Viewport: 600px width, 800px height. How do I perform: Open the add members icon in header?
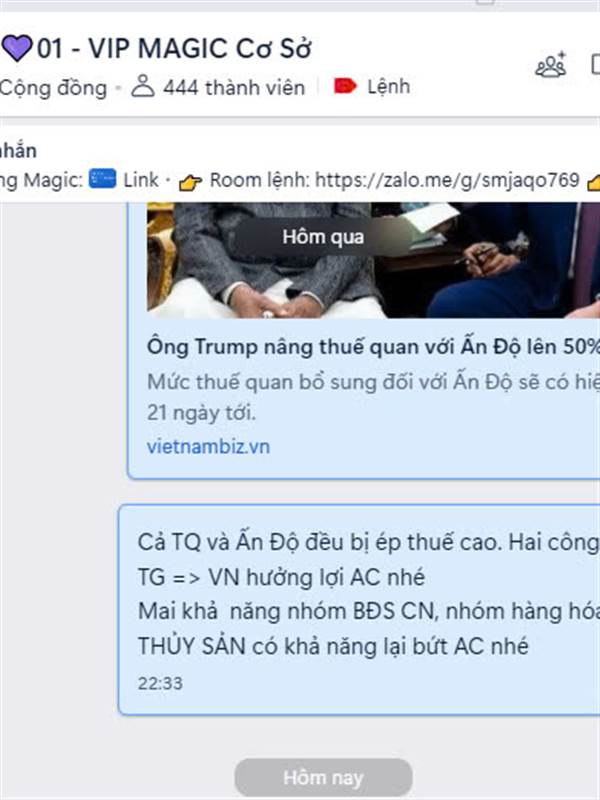[x=551, y=64]
